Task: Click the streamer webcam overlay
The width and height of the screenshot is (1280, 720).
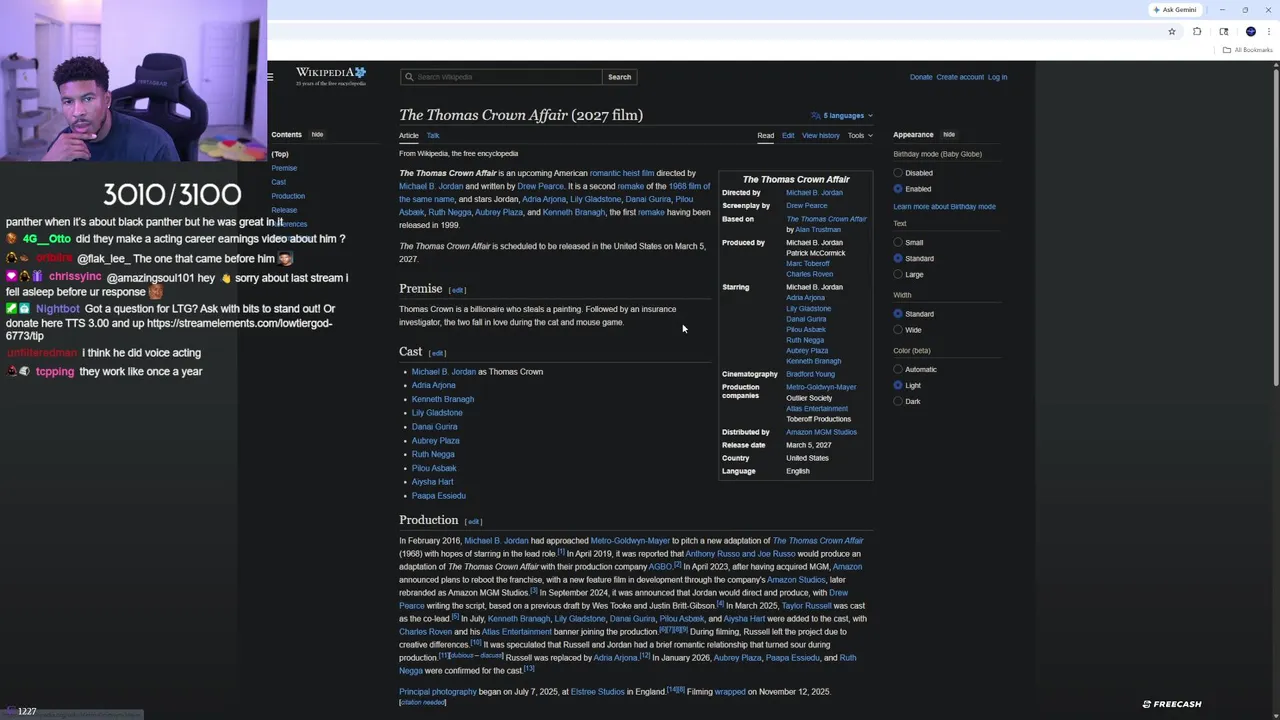Action: click(x=133, y=80)
